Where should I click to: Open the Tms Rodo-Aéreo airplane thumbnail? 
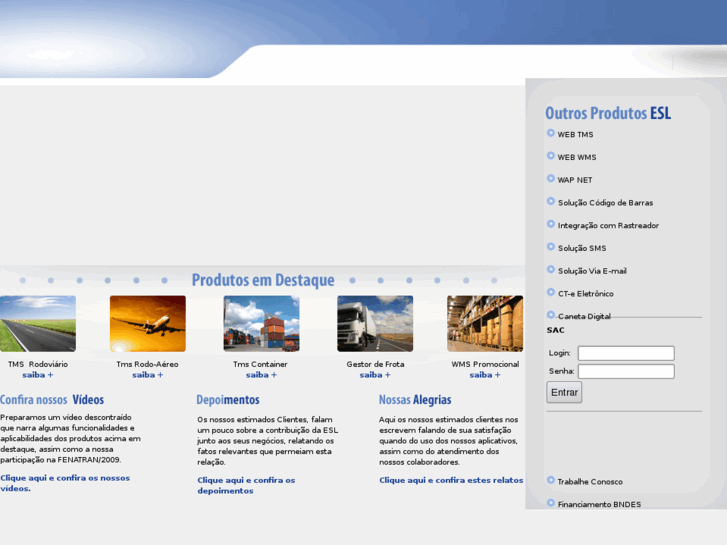[148, 323]
